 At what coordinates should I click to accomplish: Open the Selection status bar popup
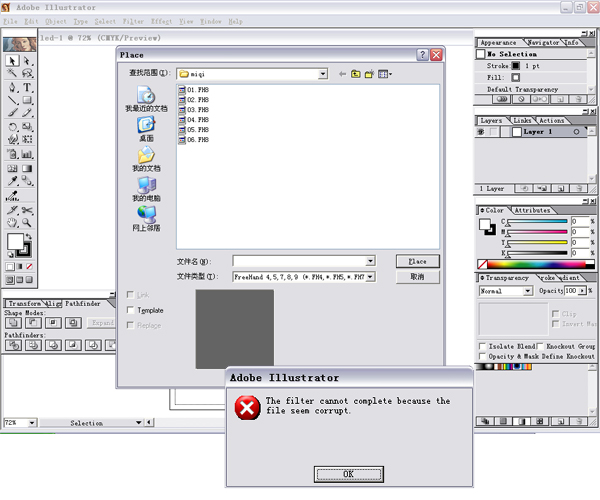coord(139,423)
